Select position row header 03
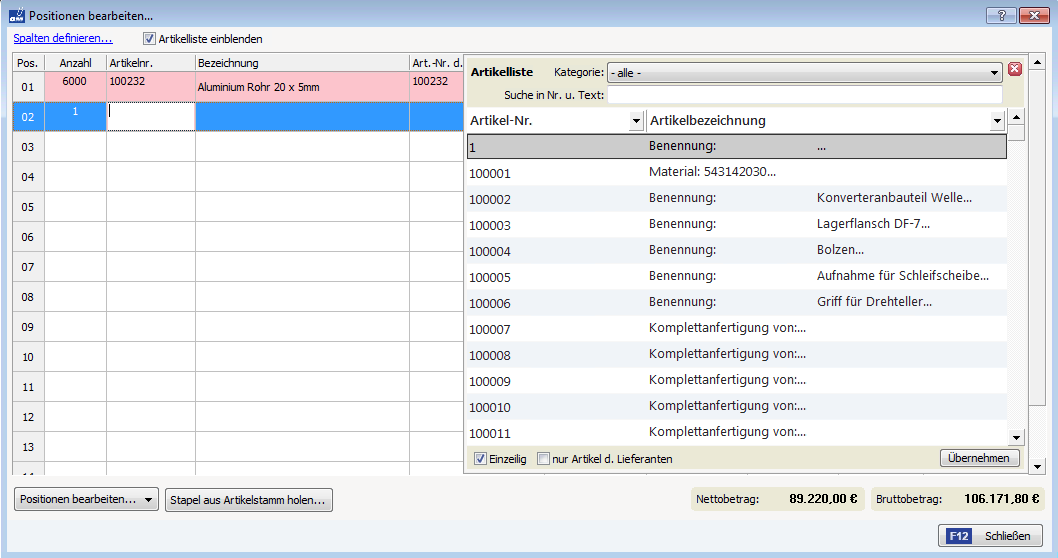The width and height of the screenshot is (1058, 558). point(28,146)
